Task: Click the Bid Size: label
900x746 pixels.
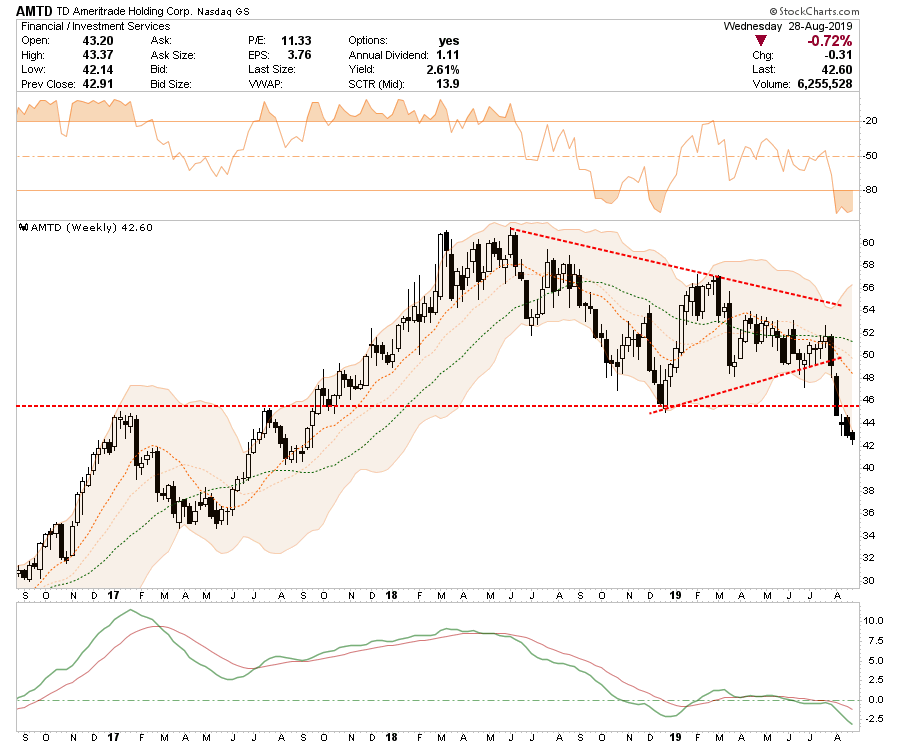Action: (x=171, y=84)
